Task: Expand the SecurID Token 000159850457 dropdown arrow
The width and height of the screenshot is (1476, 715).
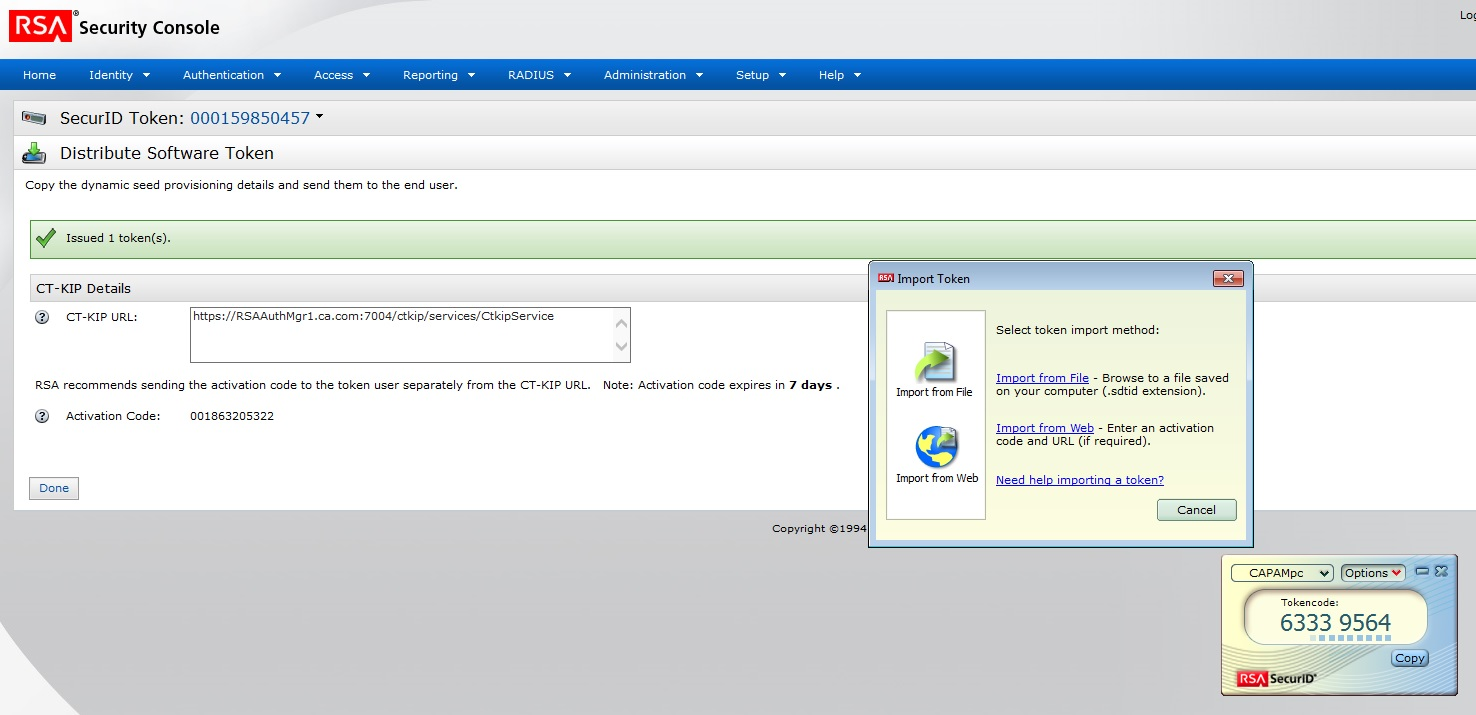Action: point(319,117)
